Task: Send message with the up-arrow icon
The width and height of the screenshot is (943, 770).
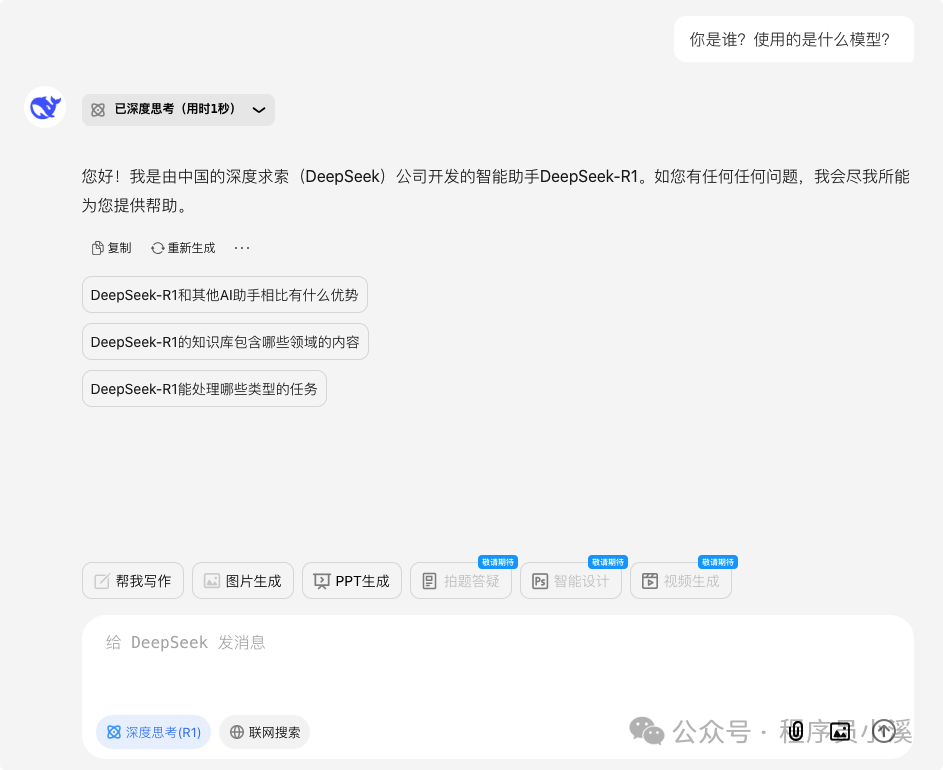Action: click(x=883, y=731)
